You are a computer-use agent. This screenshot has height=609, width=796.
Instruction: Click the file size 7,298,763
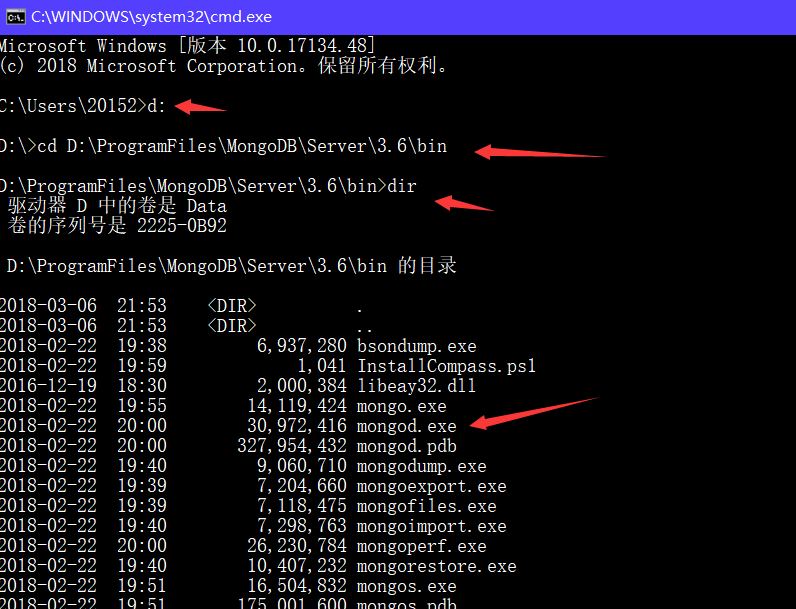coord(302,526)
